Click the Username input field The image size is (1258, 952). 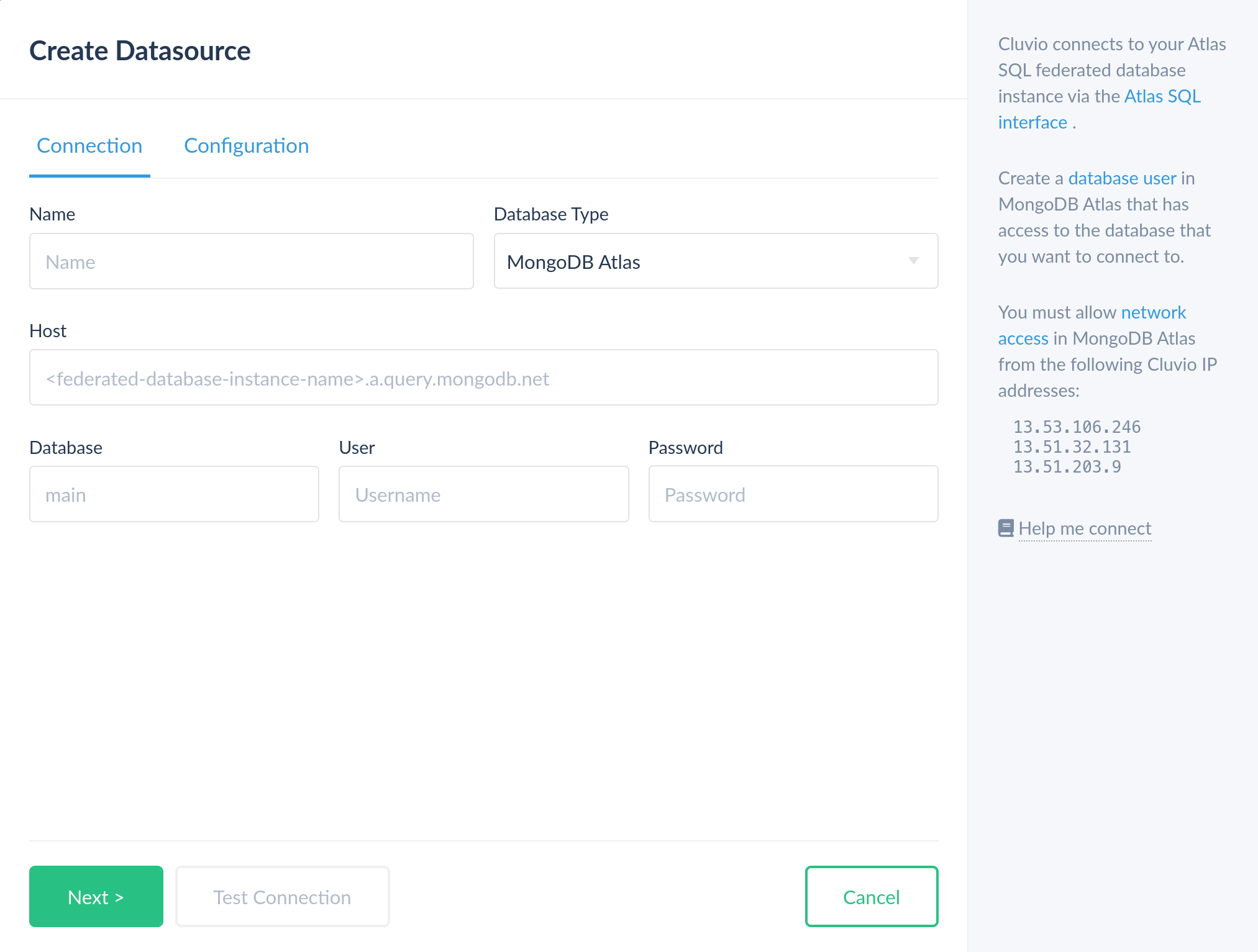(484, 494)
